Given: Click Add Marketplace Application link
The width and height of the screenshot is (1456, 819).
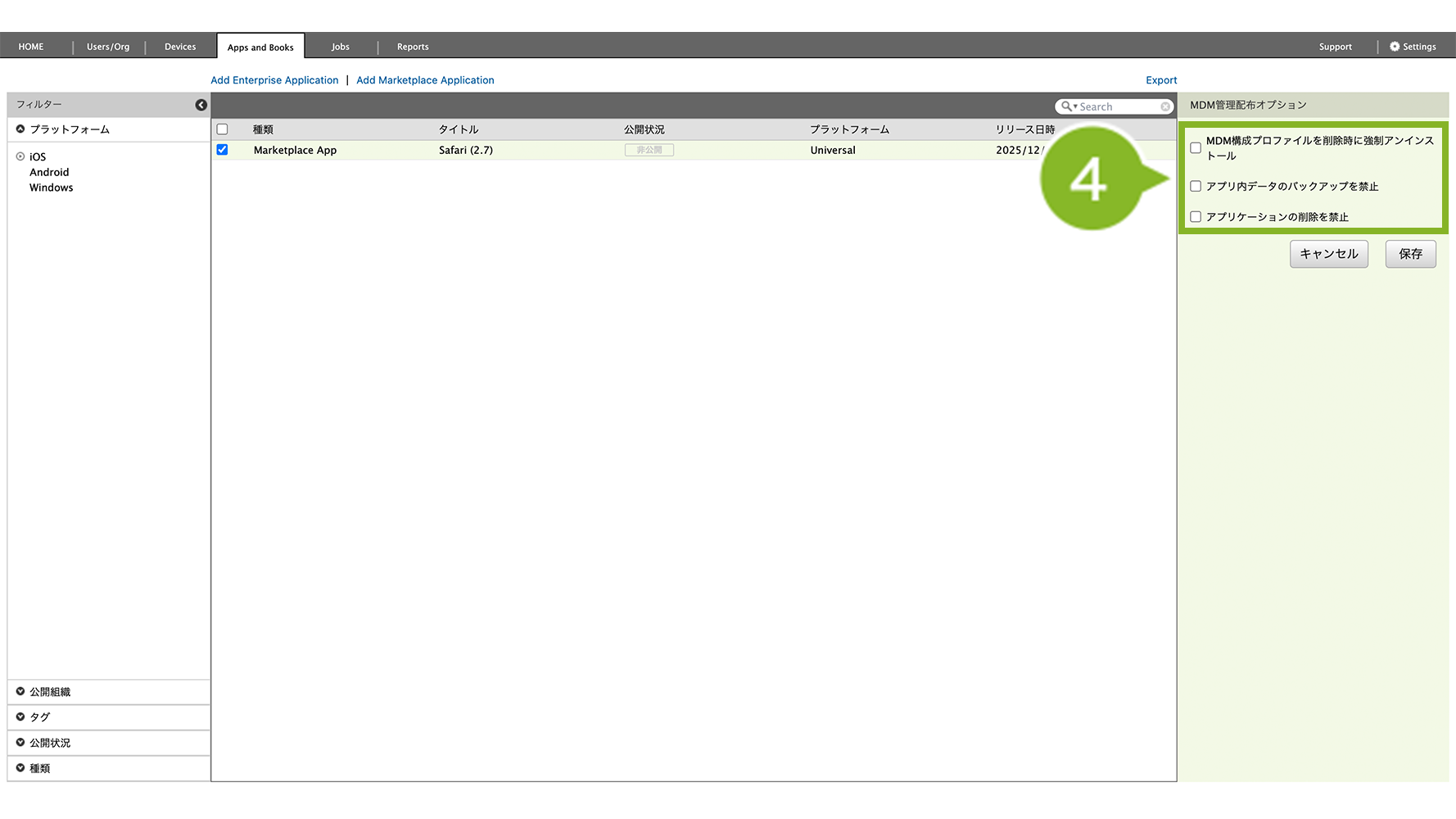Looking at the screenshot, I should click(x=425, y=80).
